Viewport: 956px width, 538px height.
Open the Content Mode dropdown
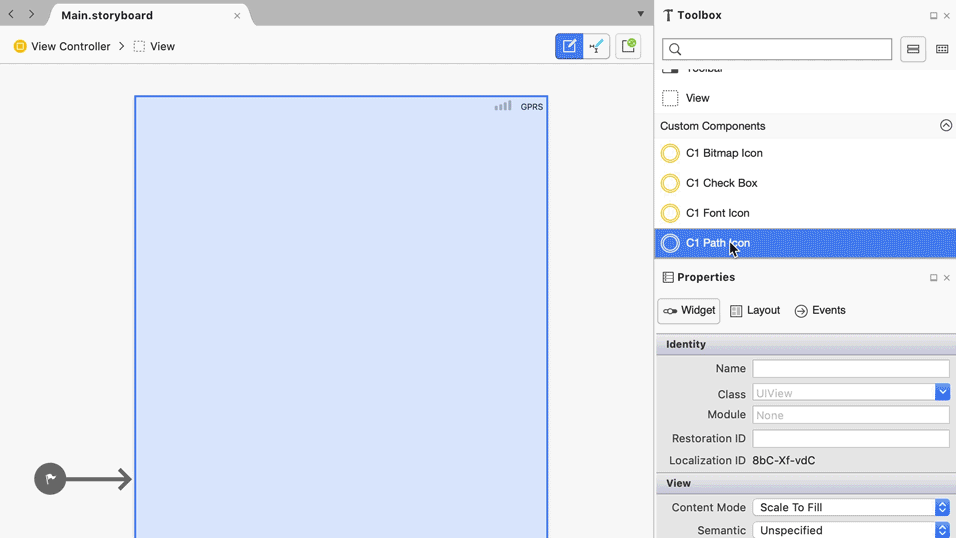[942, 507]
